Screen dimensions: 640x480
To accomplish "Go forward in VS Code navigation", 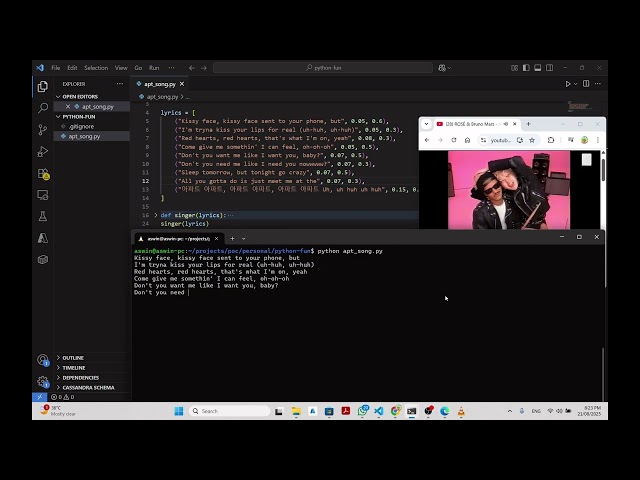I will coord(204,68).
